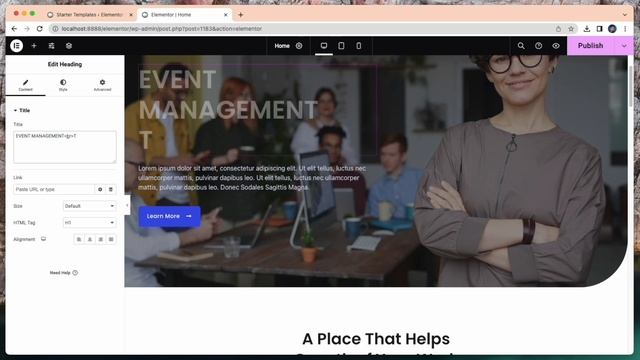Share page icon in address bar

pos(558,29)
